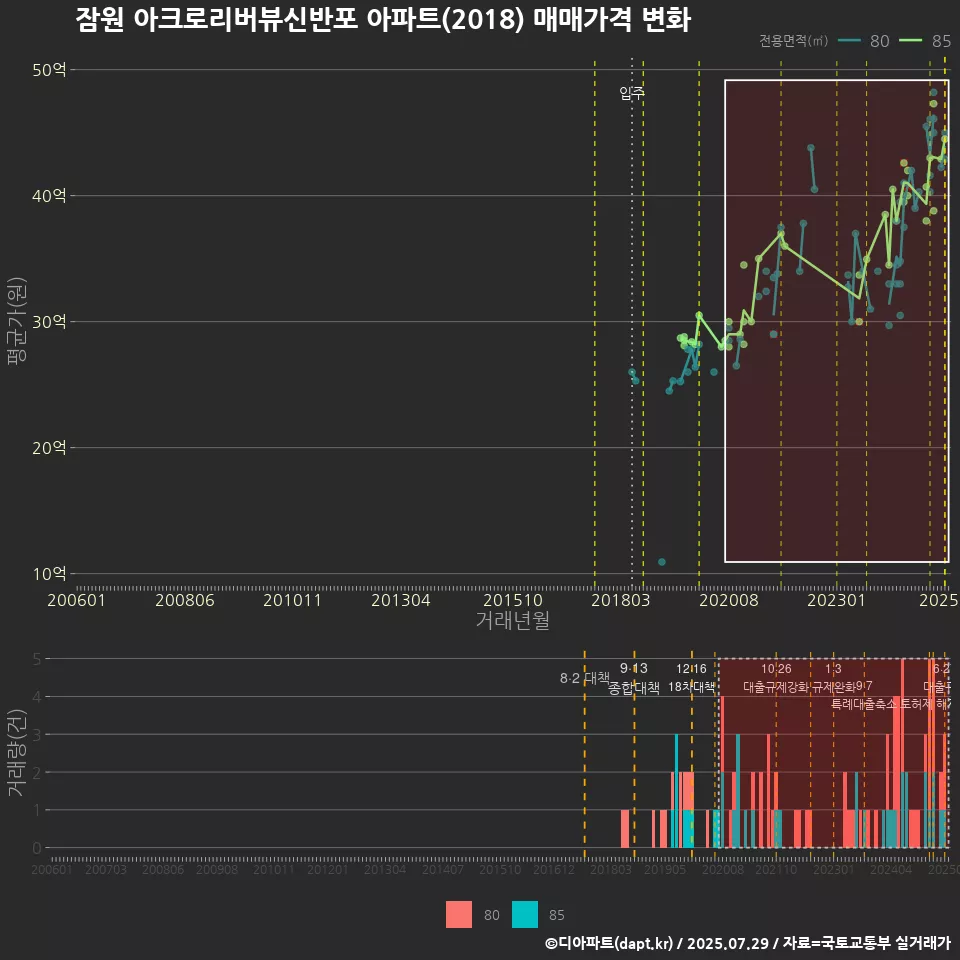Image resolution: width=960 pixels, height=960 pixels.
Task: Select the red 80 swatch in bottom legend
Action: pos(459,915)
